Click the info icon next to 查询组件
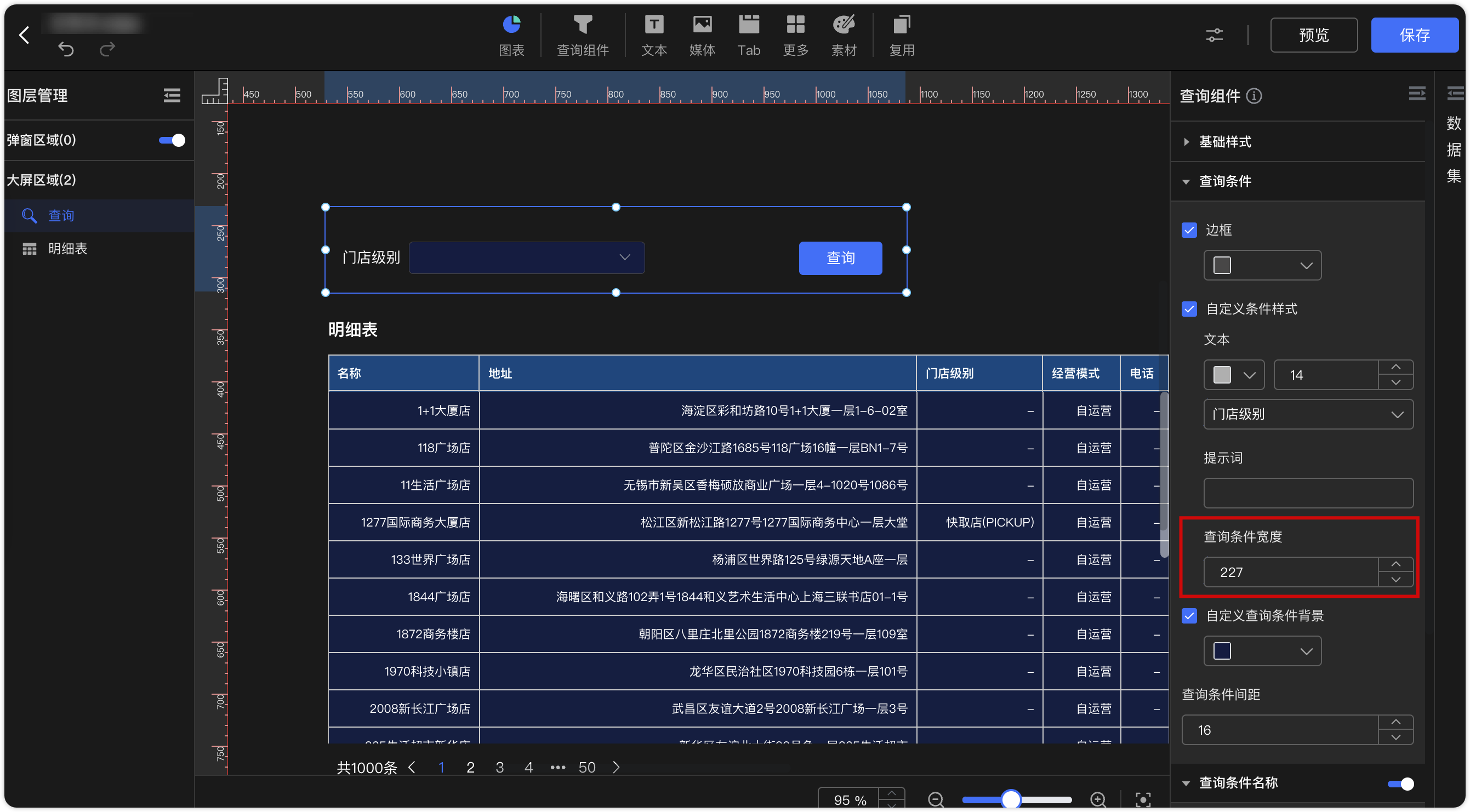 [x=1254, y=96]
